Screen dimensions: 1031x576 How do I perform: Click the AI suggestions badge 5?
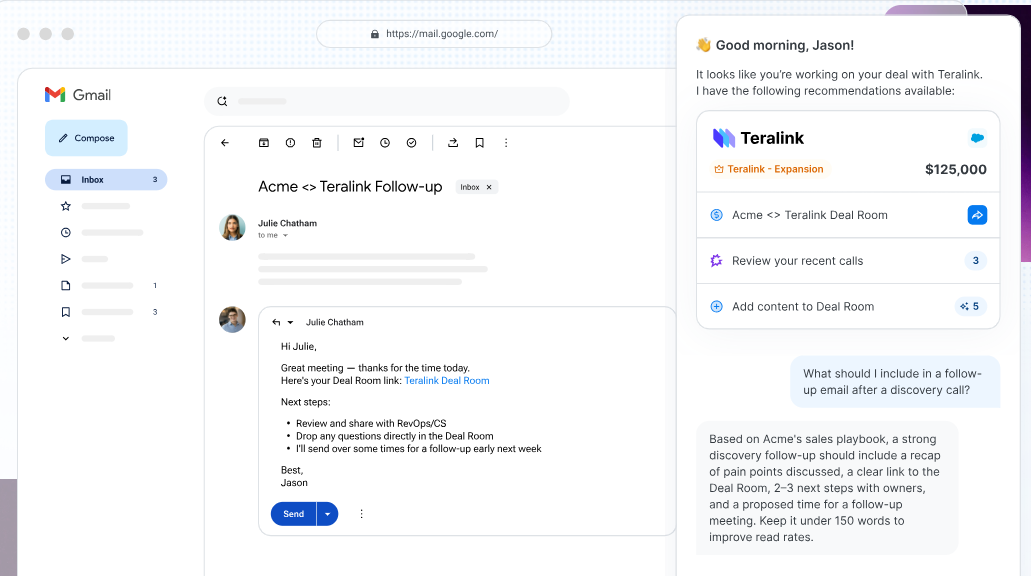(x=970, y=306)
